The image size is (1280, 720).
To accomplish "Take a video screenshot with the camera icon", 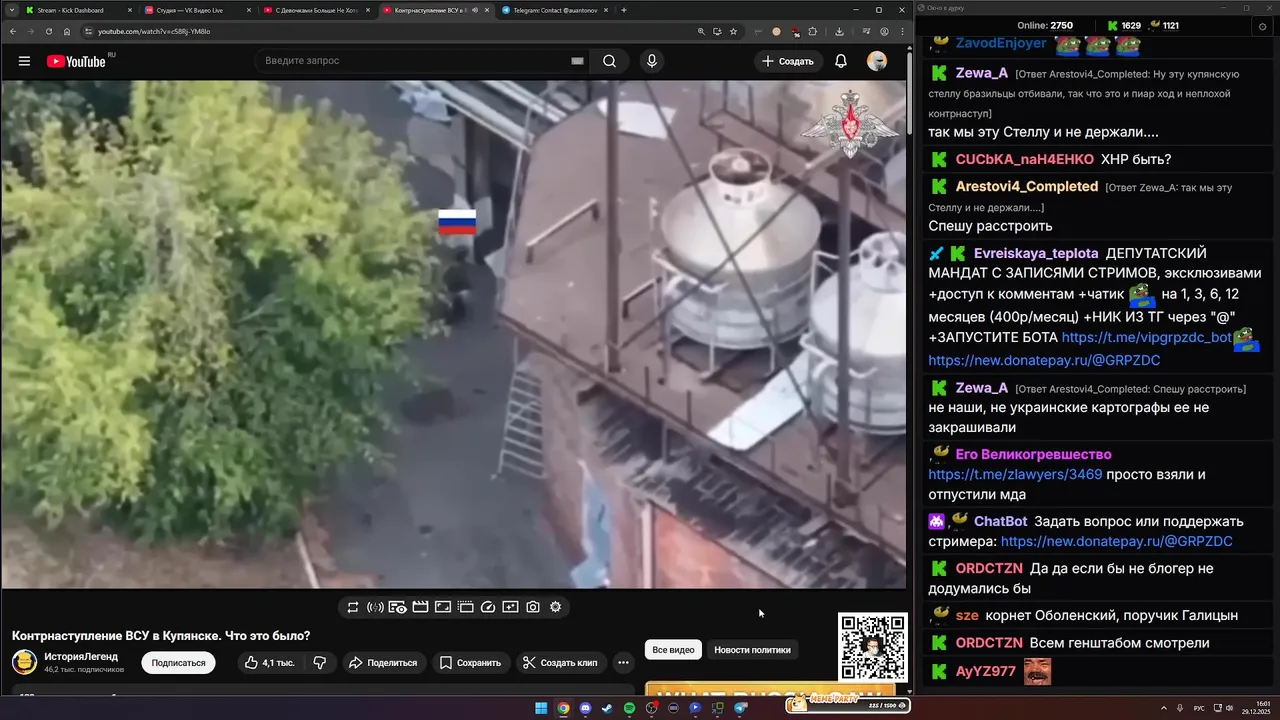I will click(x=533, y=607).
